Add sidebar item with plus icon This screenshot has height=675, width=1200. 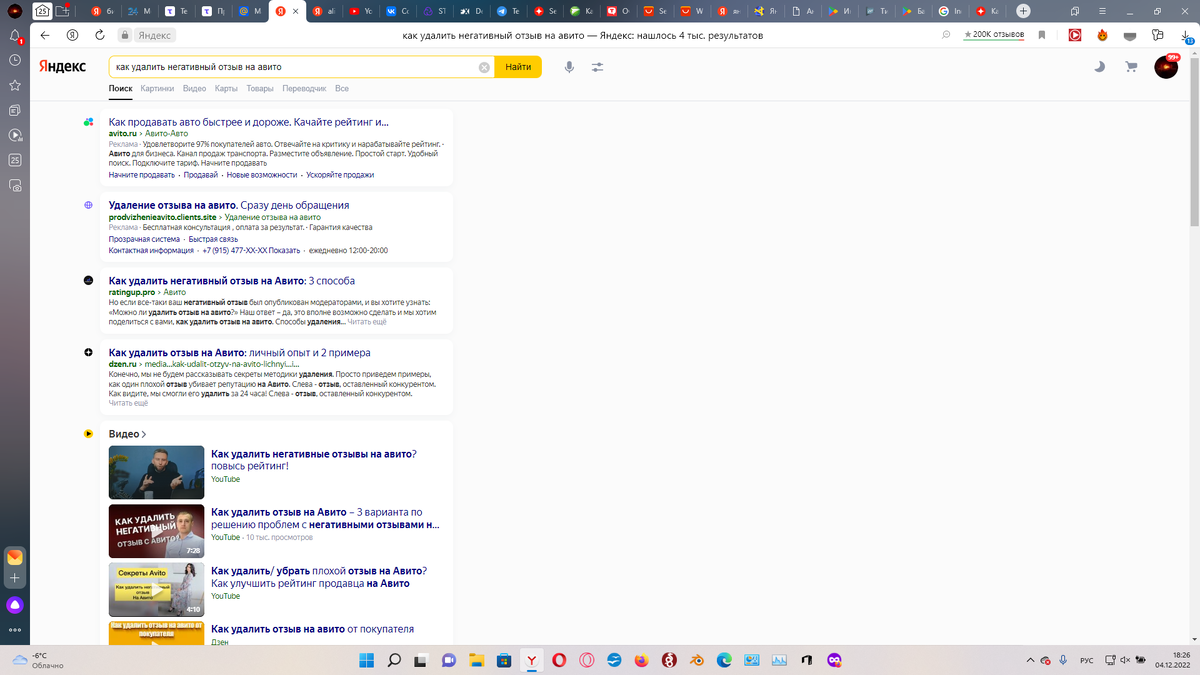(x=15, y=579)
